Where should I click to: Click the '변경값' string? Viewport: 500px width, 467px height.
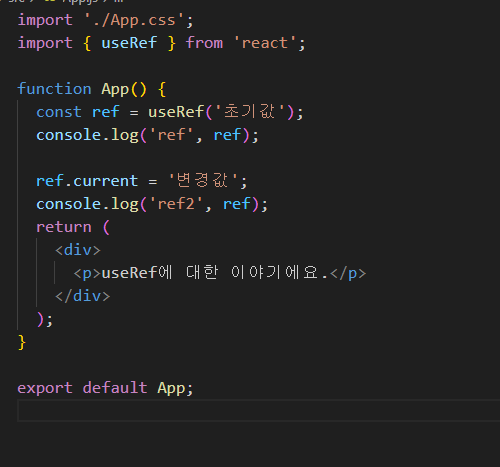pyautogui.click(x=203, y=181)
